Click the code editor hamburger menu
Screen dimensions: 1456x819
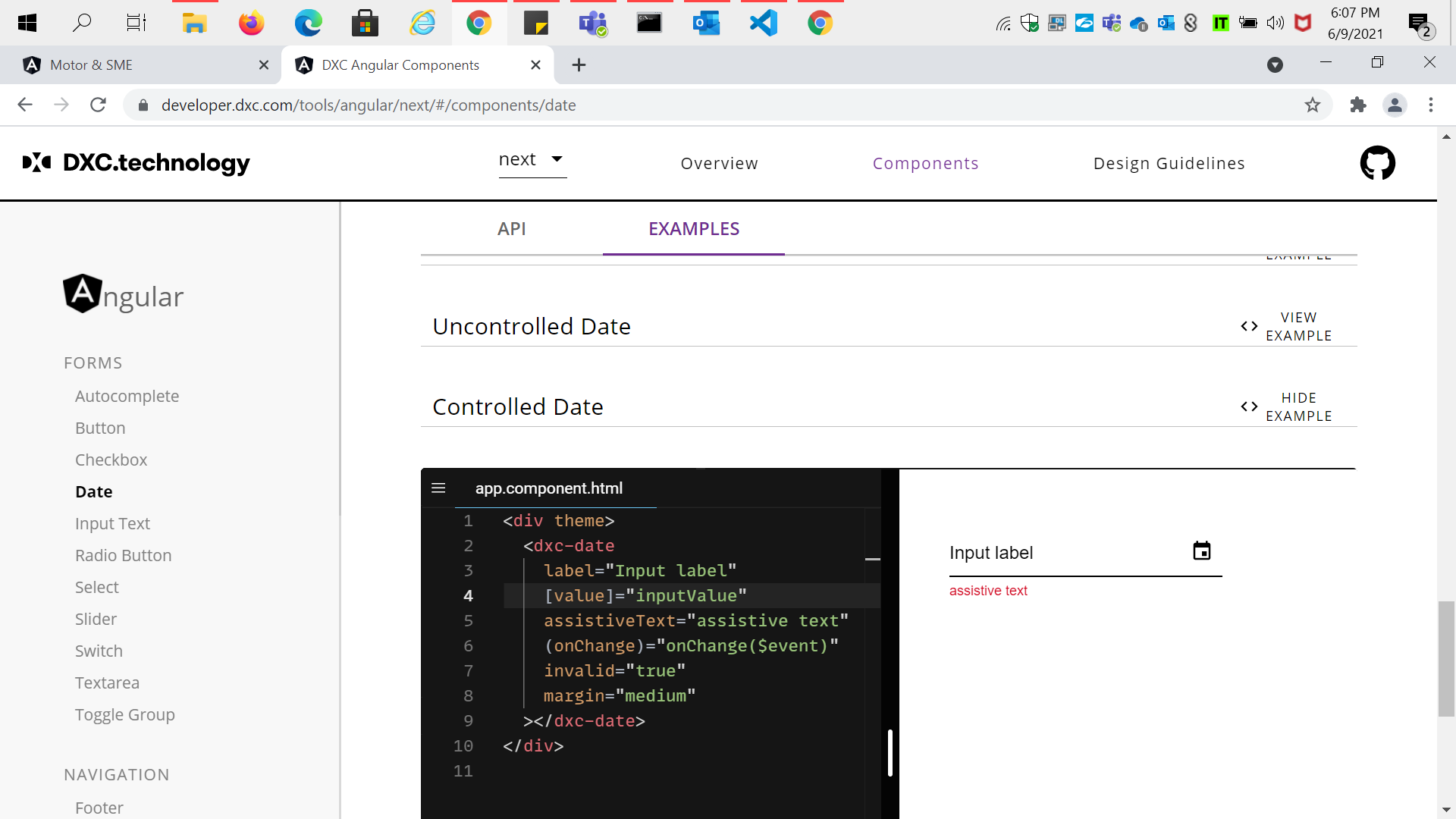point(438,488)
